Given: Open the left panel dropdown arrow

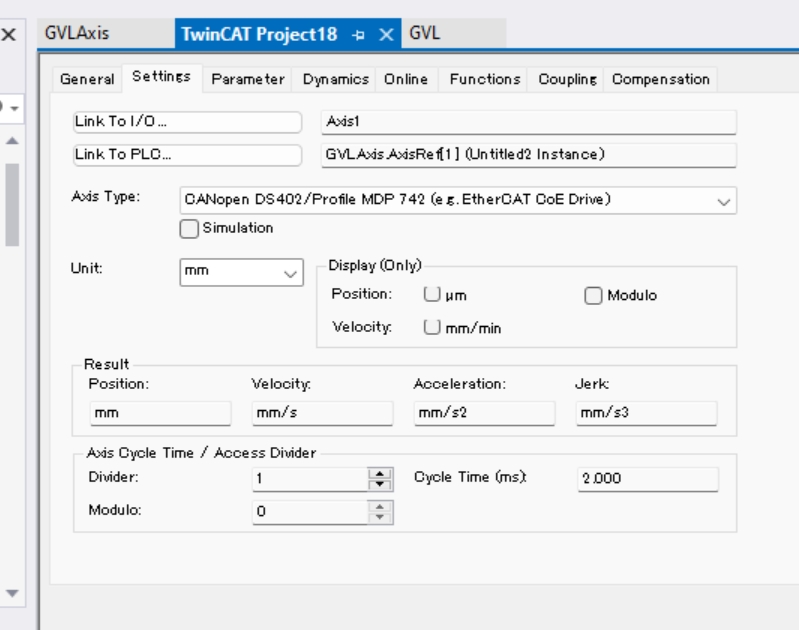Looking at the screenshot, I should coord(15,108).
